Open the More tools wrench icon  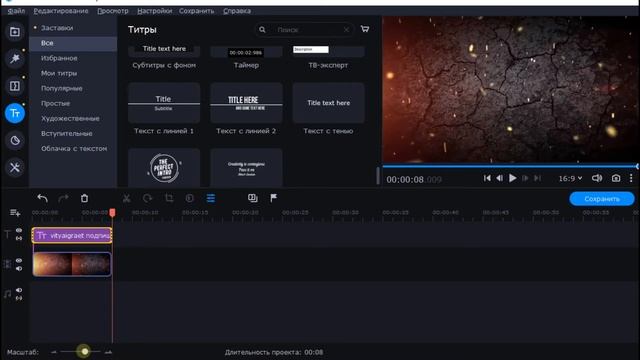pos(15,167)
